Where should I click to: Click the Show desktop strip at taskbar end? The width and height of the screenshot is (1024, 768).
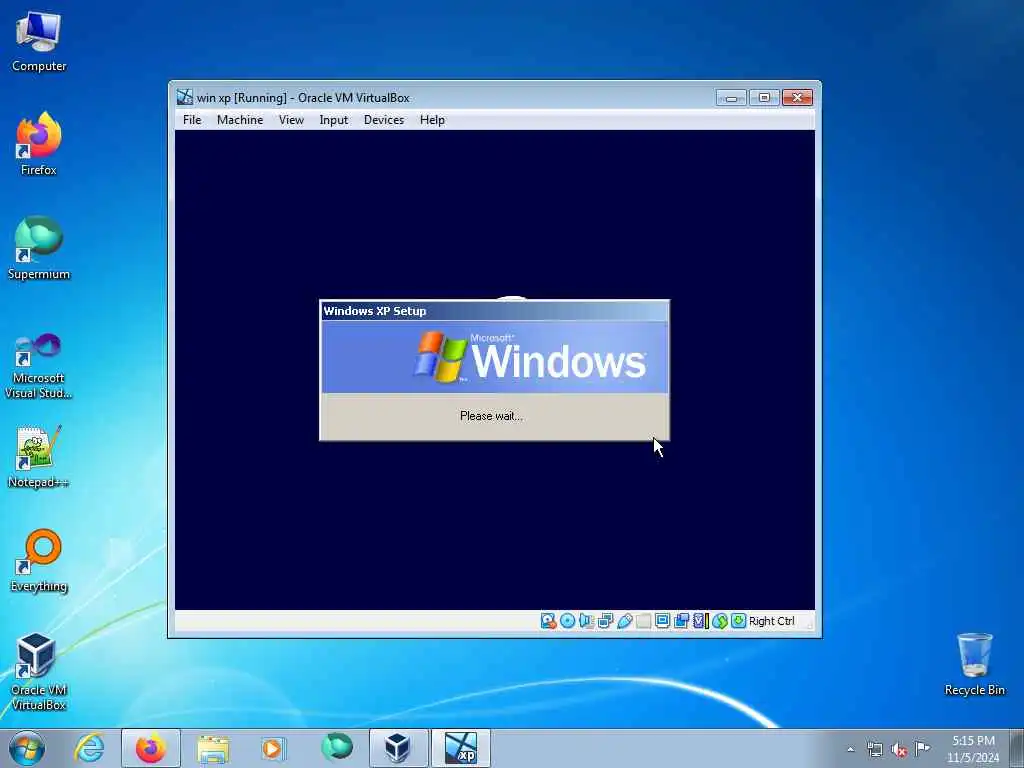click(1017, 748)
